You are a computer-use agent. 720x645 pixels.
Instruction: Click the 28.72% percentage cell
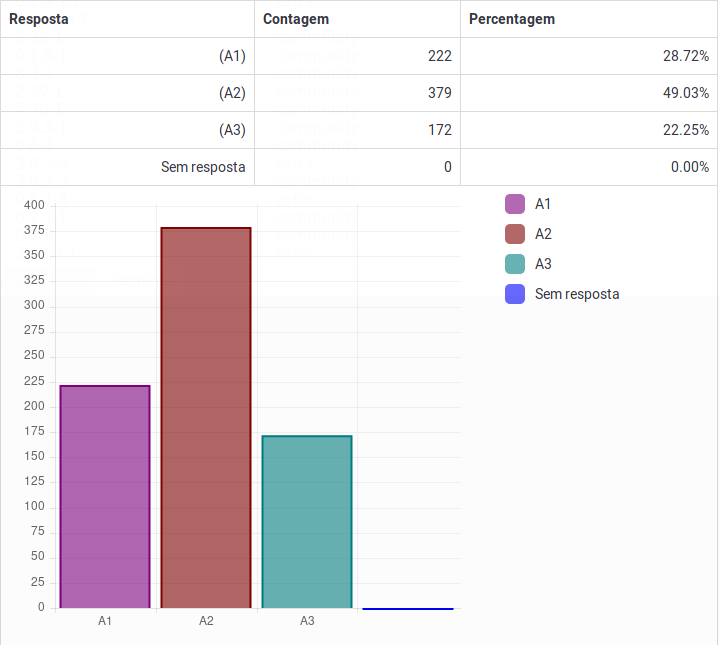click(x=690, y=56)
